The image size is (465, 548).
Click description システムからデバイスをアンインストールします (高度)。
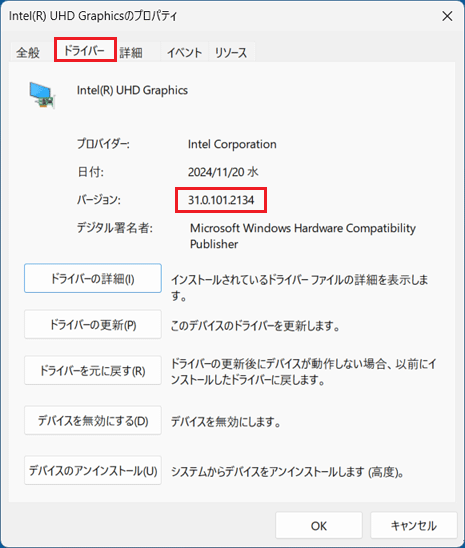288,472
